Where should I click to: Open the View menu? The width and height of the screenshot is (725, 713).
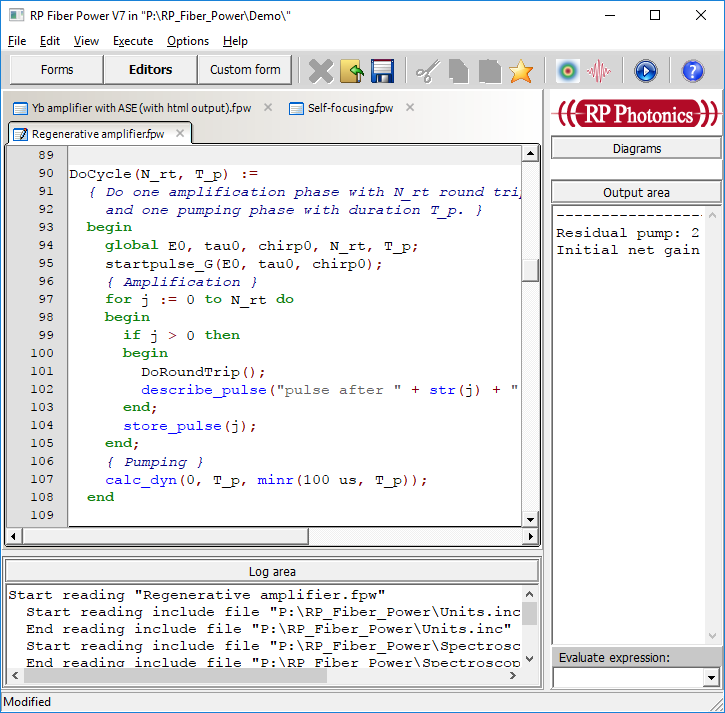pos(86,41)
